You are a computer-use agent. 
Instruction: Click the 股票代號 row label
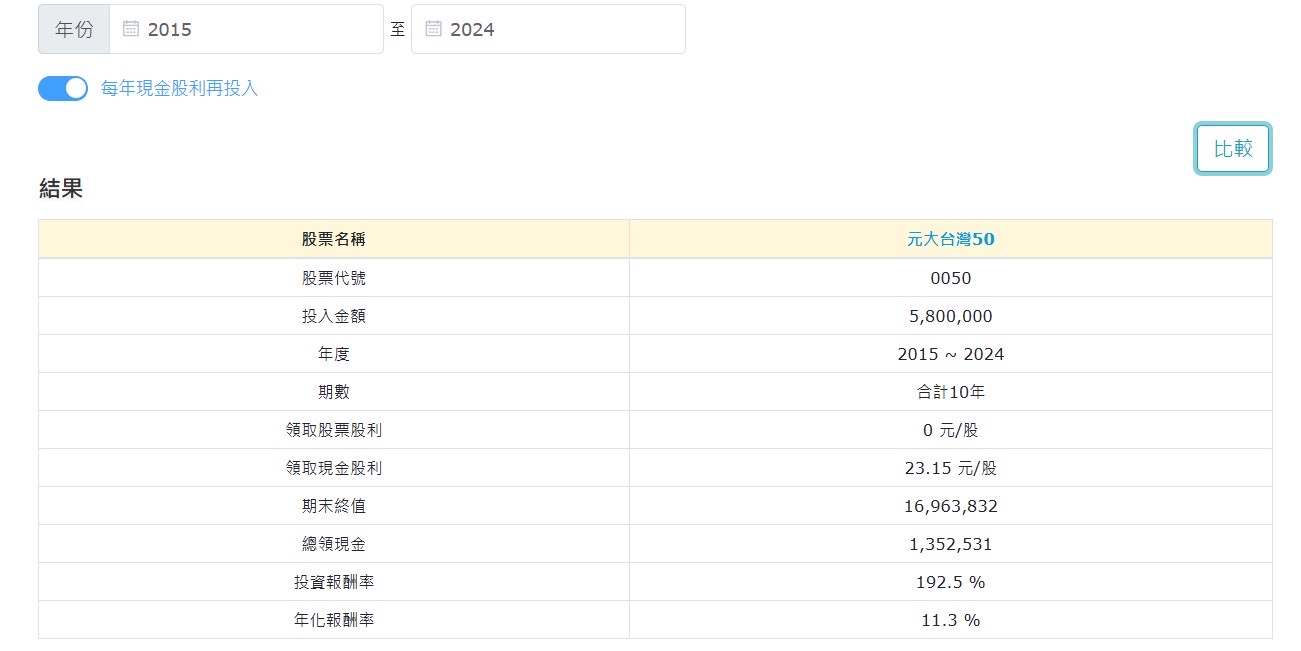tap(334, 278)
